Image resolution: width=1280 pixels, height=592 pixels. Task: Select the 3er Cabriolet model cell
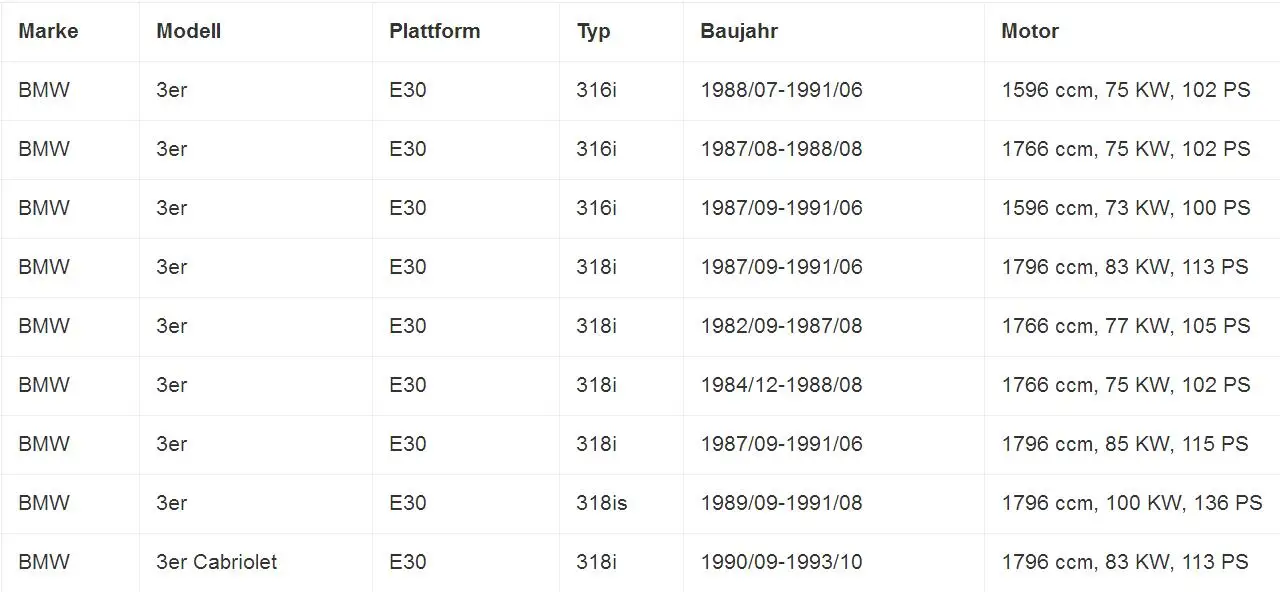(217, 562)
